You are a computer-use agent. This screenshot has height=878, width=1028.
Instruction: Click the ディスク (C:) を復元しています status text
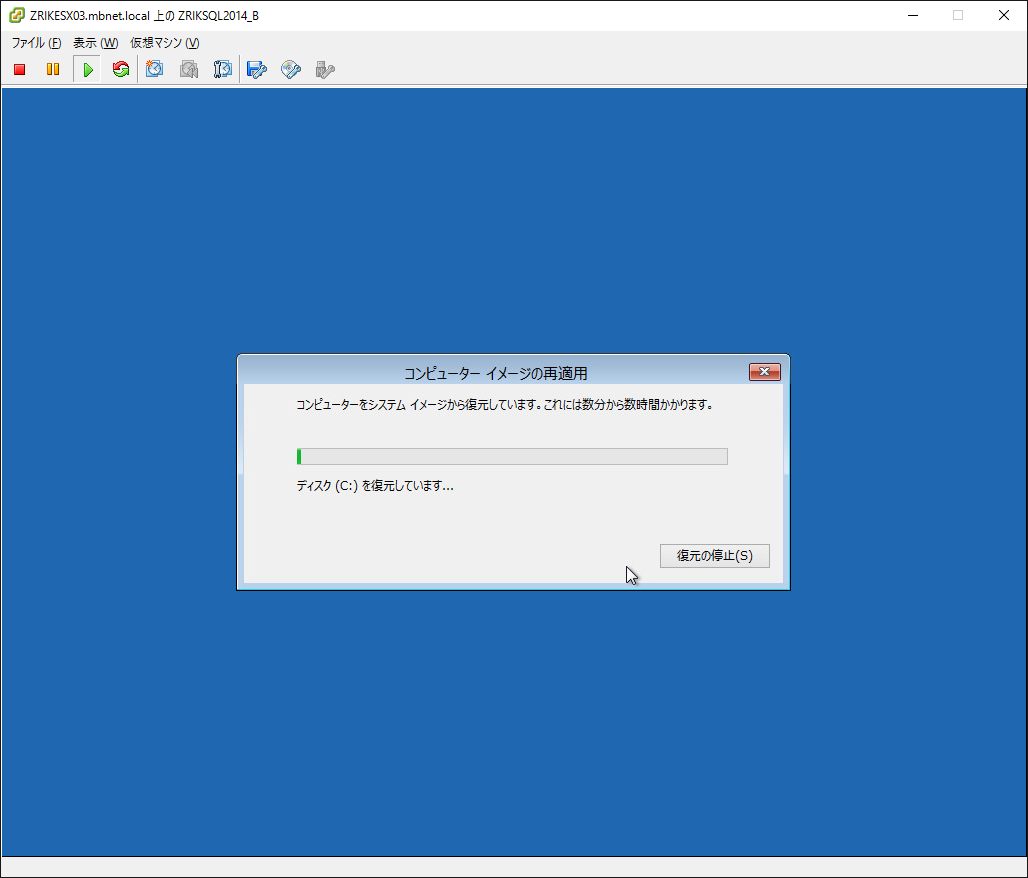pyautogui.click(x=375, y=486)
